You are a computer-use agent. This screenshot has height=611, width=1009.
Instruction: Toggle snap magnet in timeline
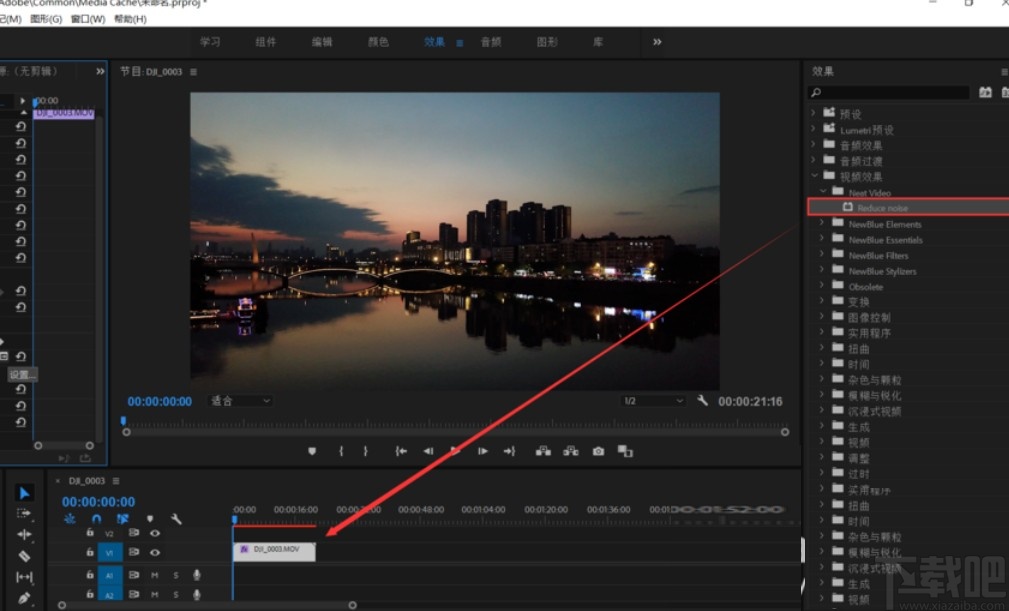click(x=96, y=519)
